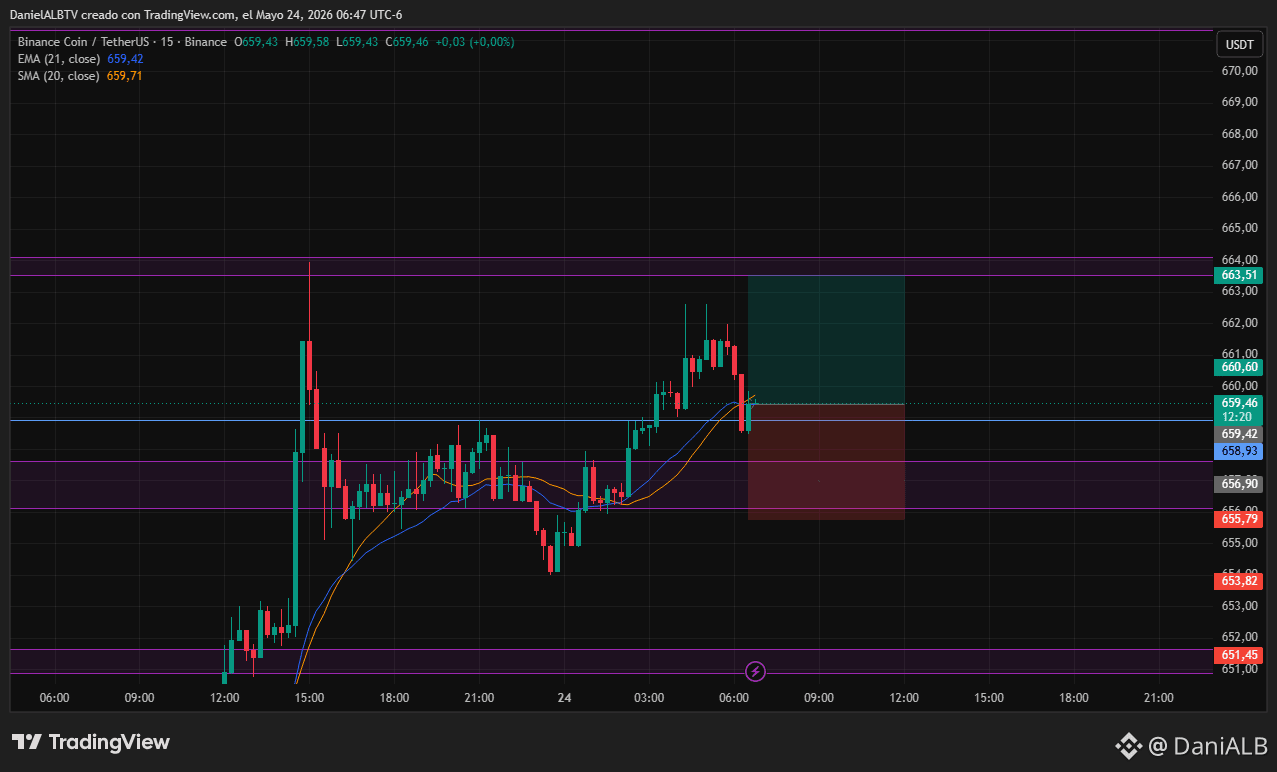
Task: Click the 662,00 price axis label
Action: (1239, 322)
